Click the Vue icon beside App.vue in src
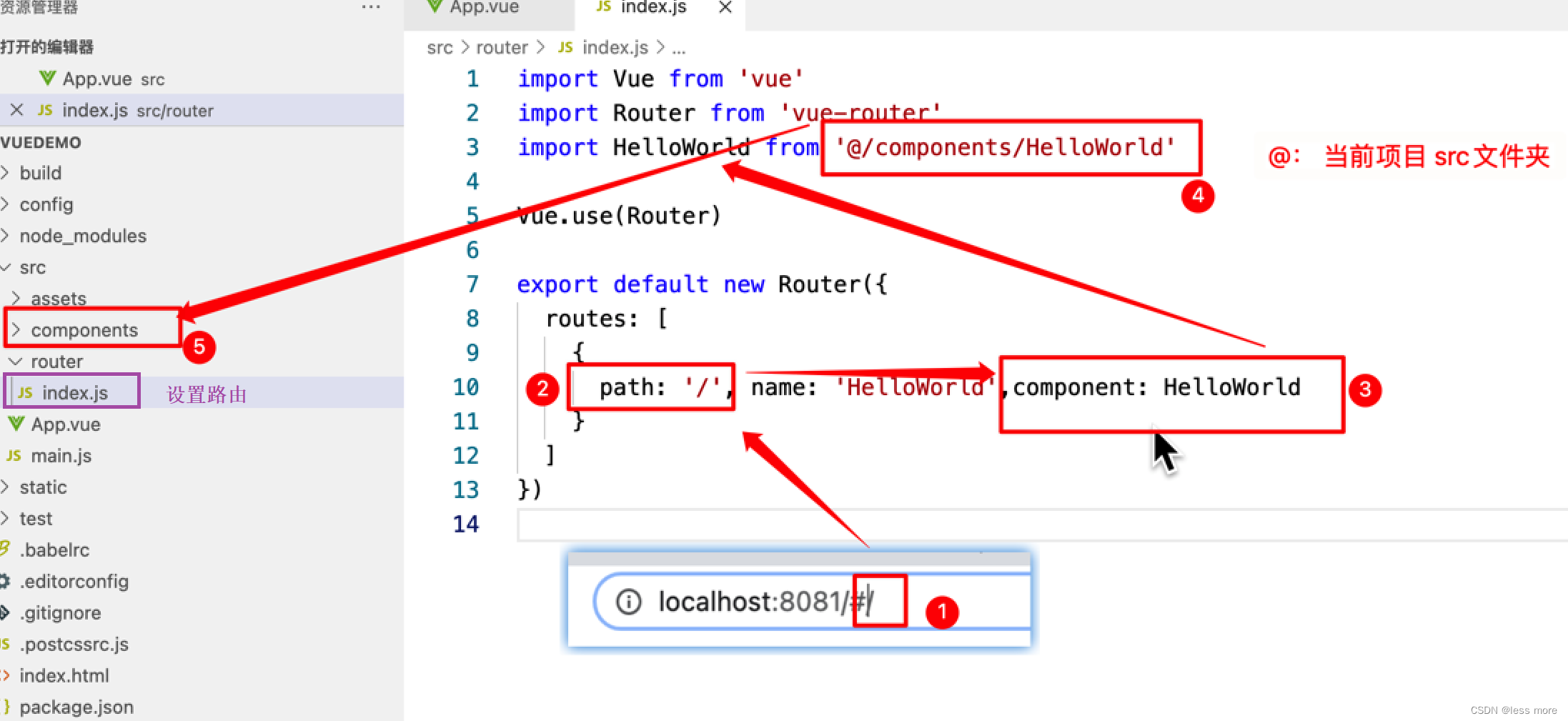The width and height of the screenshot is (1568, 721). point(16,424)
